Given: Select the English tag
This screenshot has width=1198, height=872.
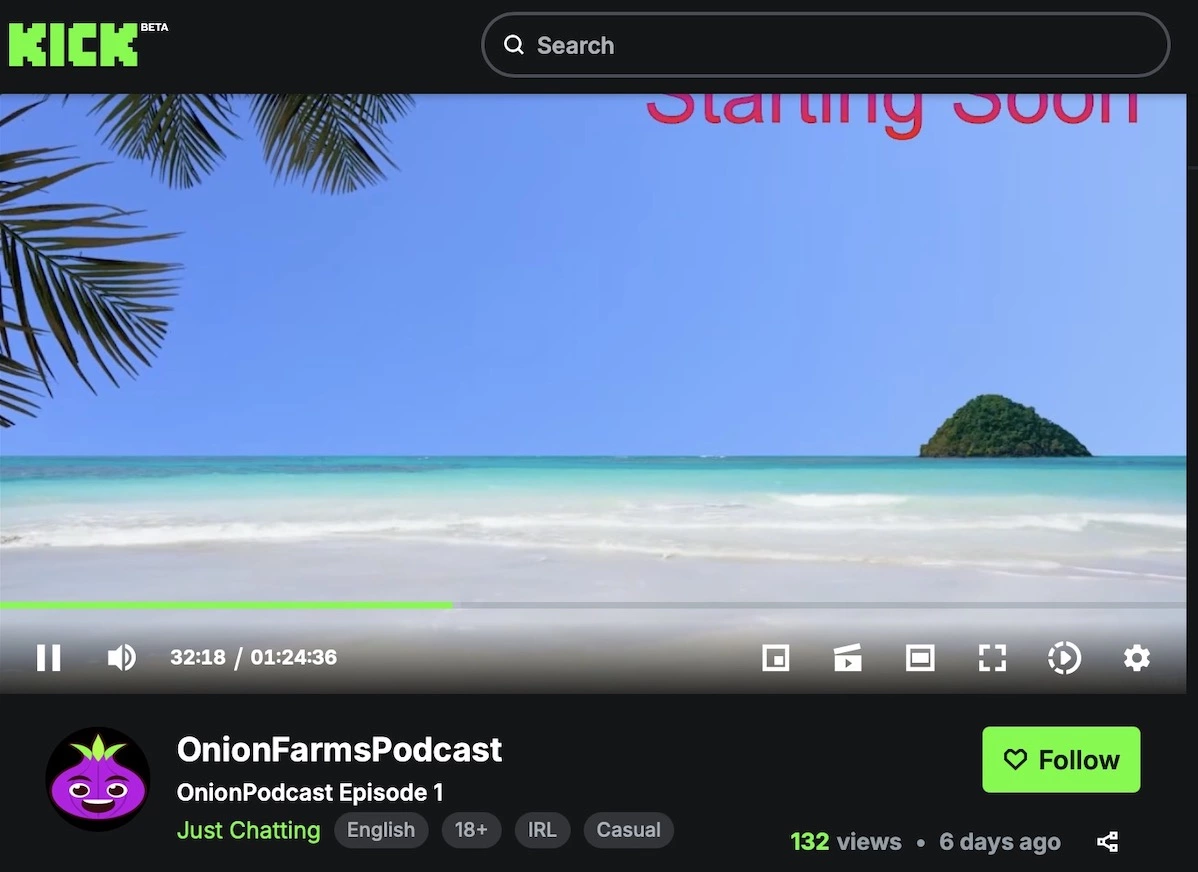Looking at the screenshot, I should point(381,830).
